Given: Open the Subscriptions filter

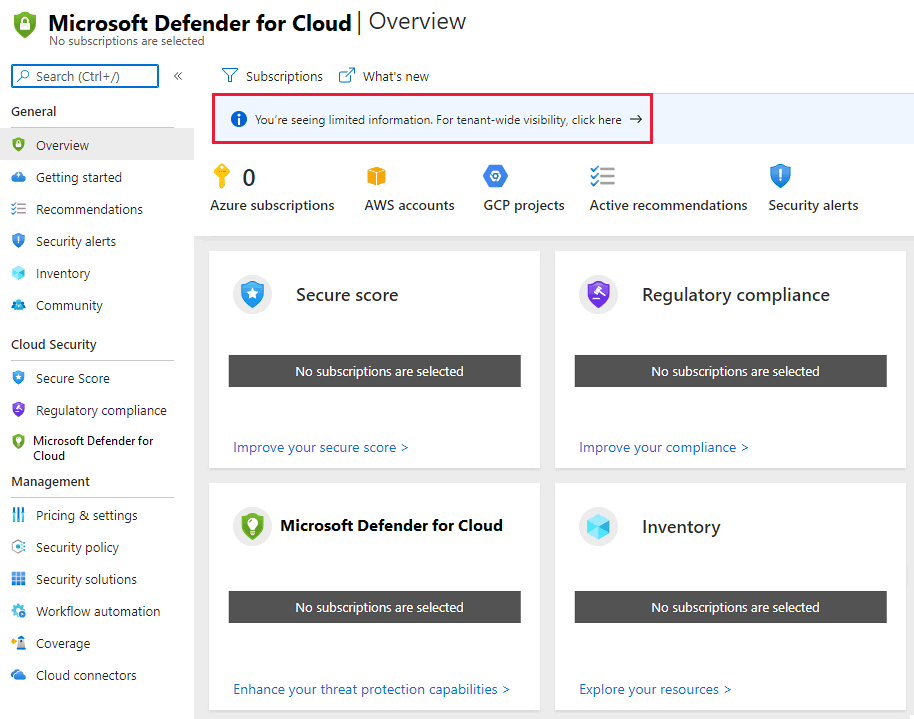Looking at the screenshot, I should tap(273, 76).
